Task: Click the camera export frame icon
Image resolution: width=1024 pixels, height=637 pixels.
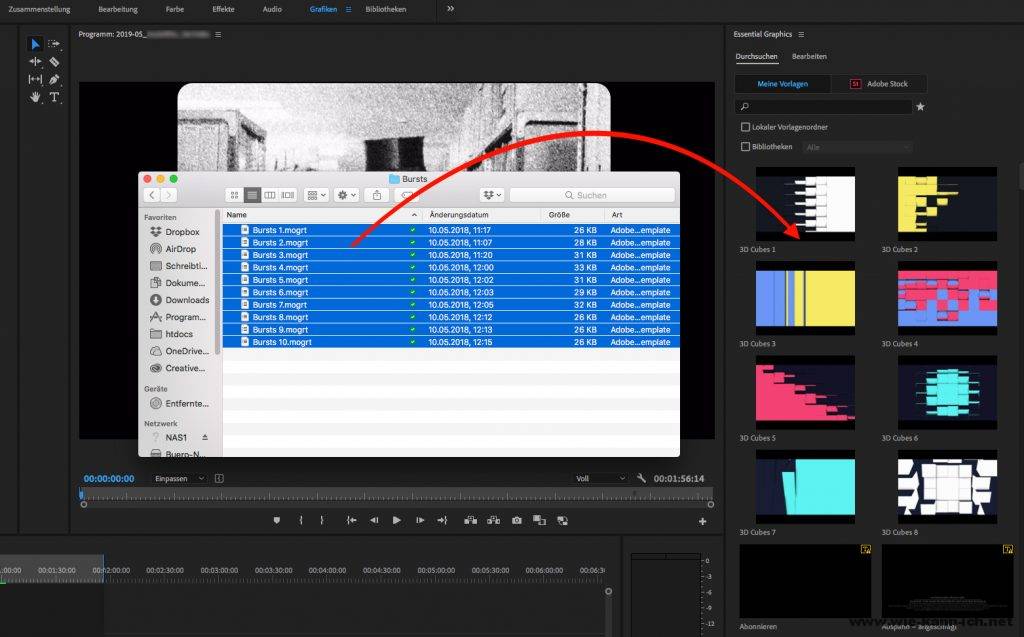Action: click(x=516, y=520)
